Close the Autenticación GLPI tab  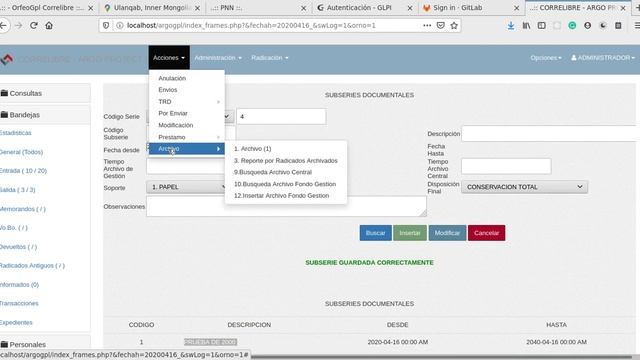click(x=410, y=8)
